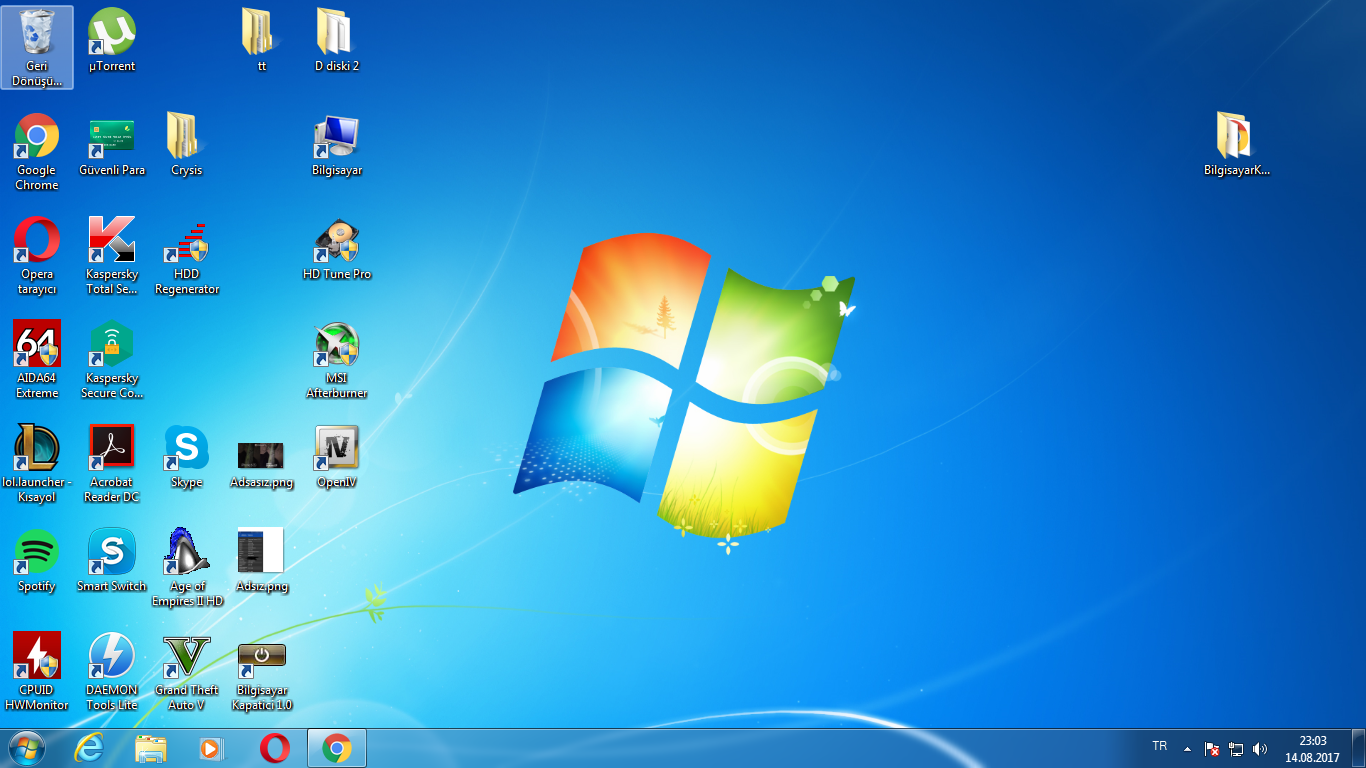Open the Windows Start menu

click(x=27, y=748)
